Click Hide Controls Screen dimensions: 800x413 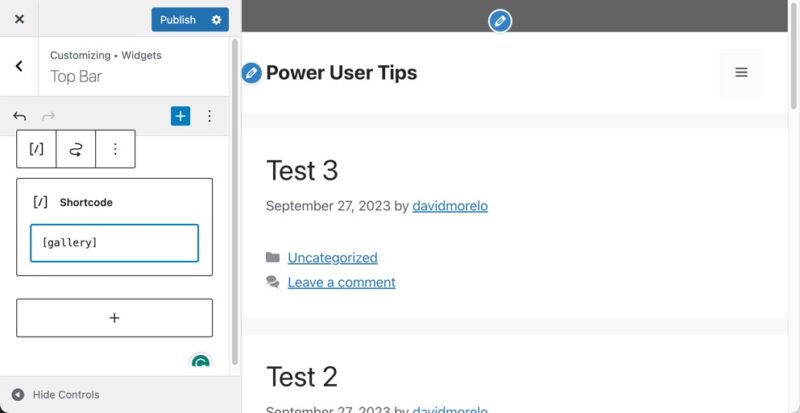(x=55, y=395)
